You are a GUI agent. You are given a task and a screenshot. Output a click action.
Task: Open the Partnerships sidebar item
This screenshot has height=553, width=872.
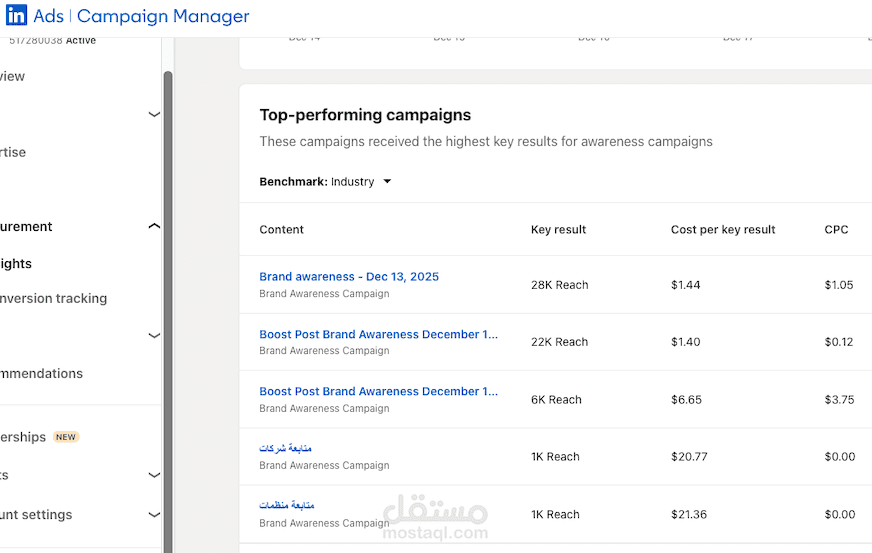tap(23, 437)
